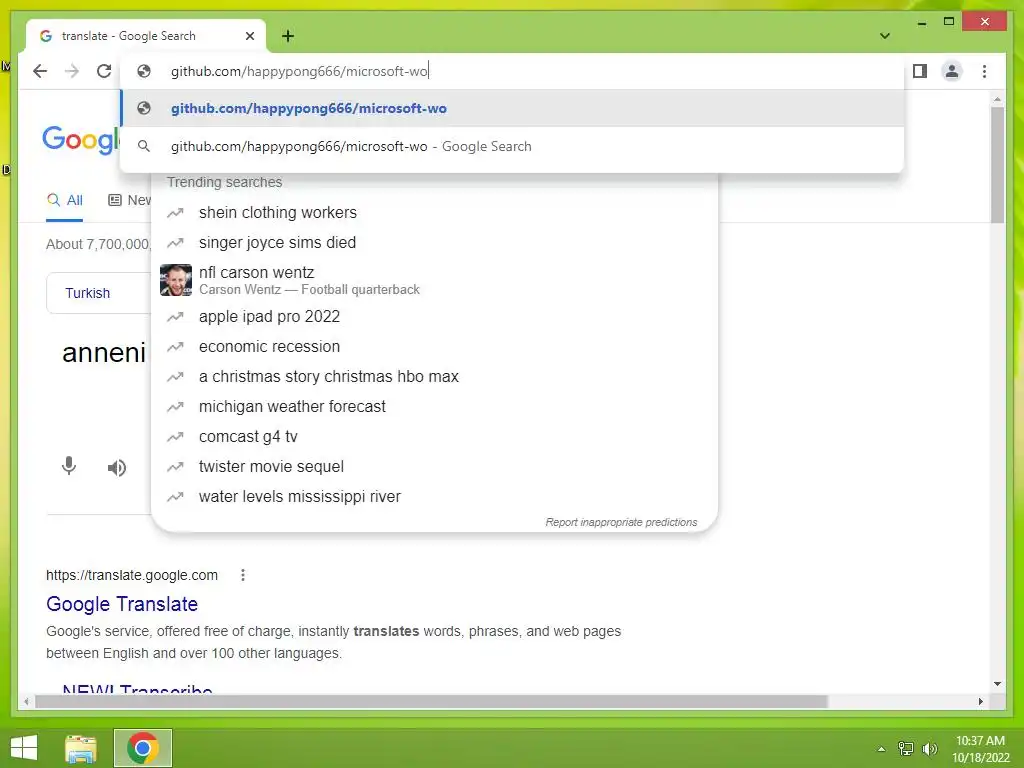Show hidden system tray icons

[x=882, y=749]
